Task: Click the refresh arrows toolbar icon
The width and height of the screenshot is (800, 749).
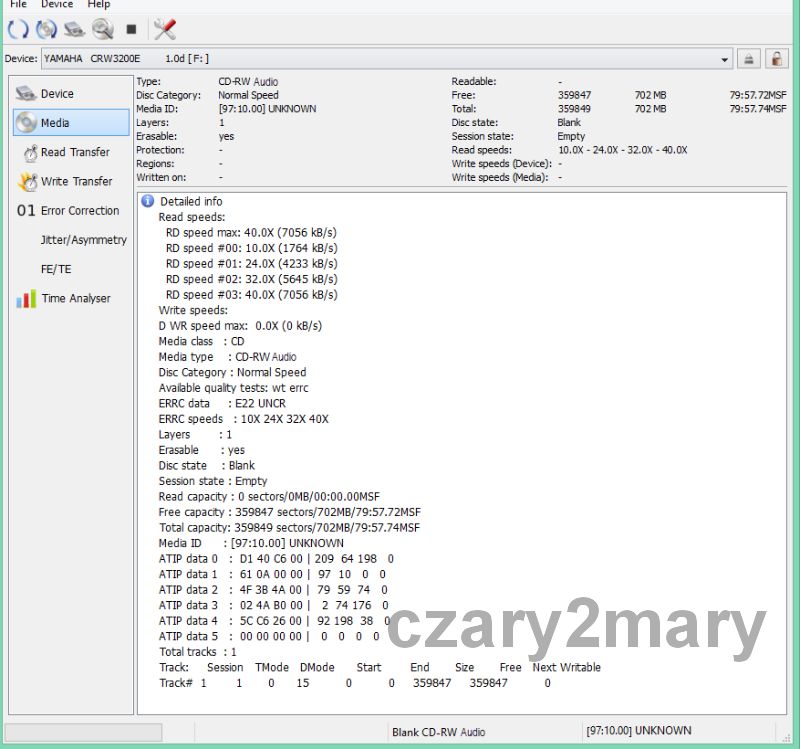Action: (x=17, y=29)
